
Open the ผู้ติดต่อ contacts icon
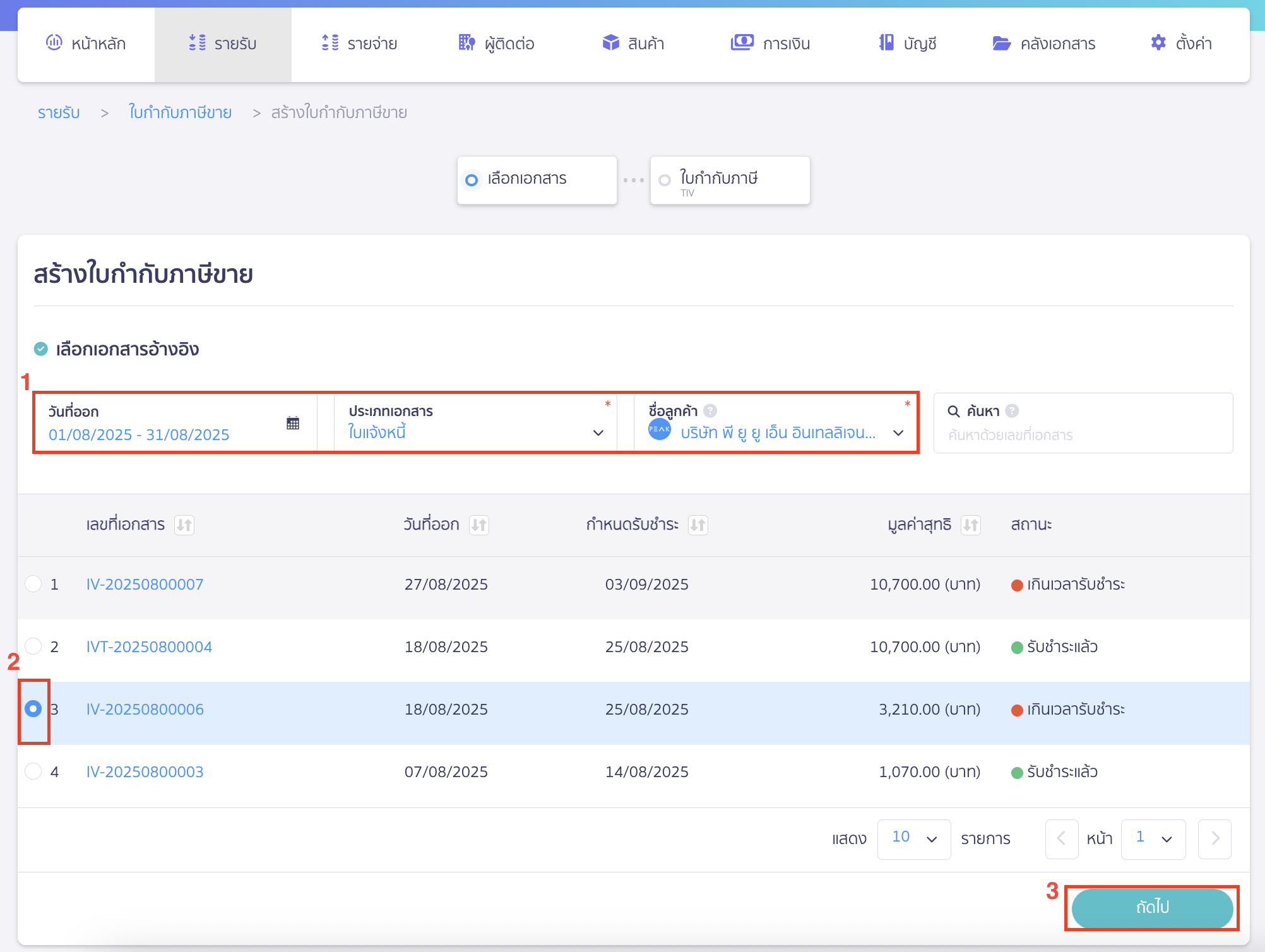click(x=466, y=43)
